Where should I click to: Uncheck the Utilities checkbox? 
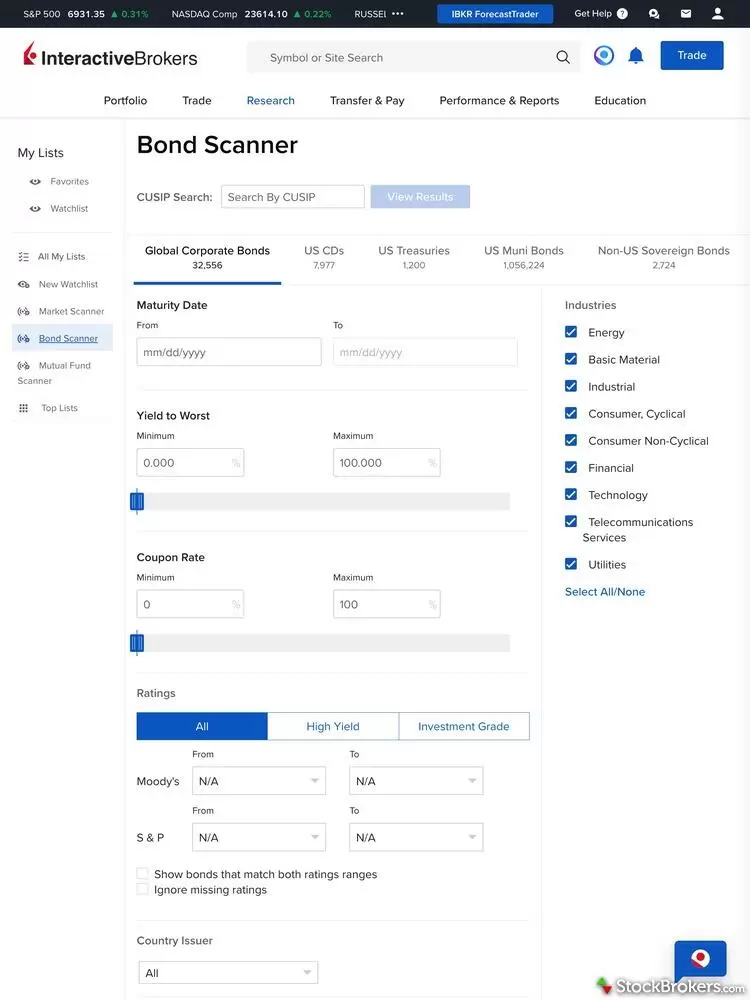pyautogui.click(x=571, y=564)
